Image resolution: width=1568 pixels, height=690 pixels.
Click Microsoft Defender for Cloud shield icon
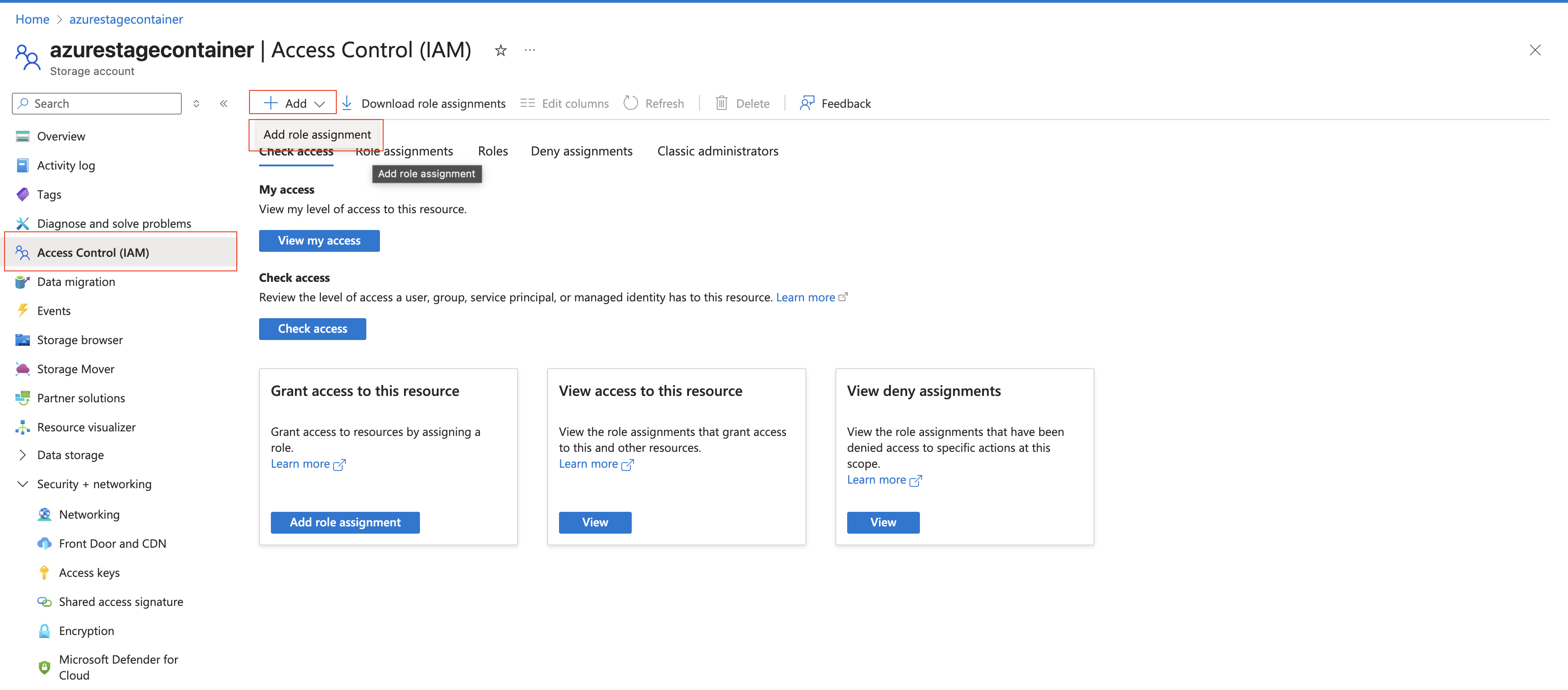[45, 667]
